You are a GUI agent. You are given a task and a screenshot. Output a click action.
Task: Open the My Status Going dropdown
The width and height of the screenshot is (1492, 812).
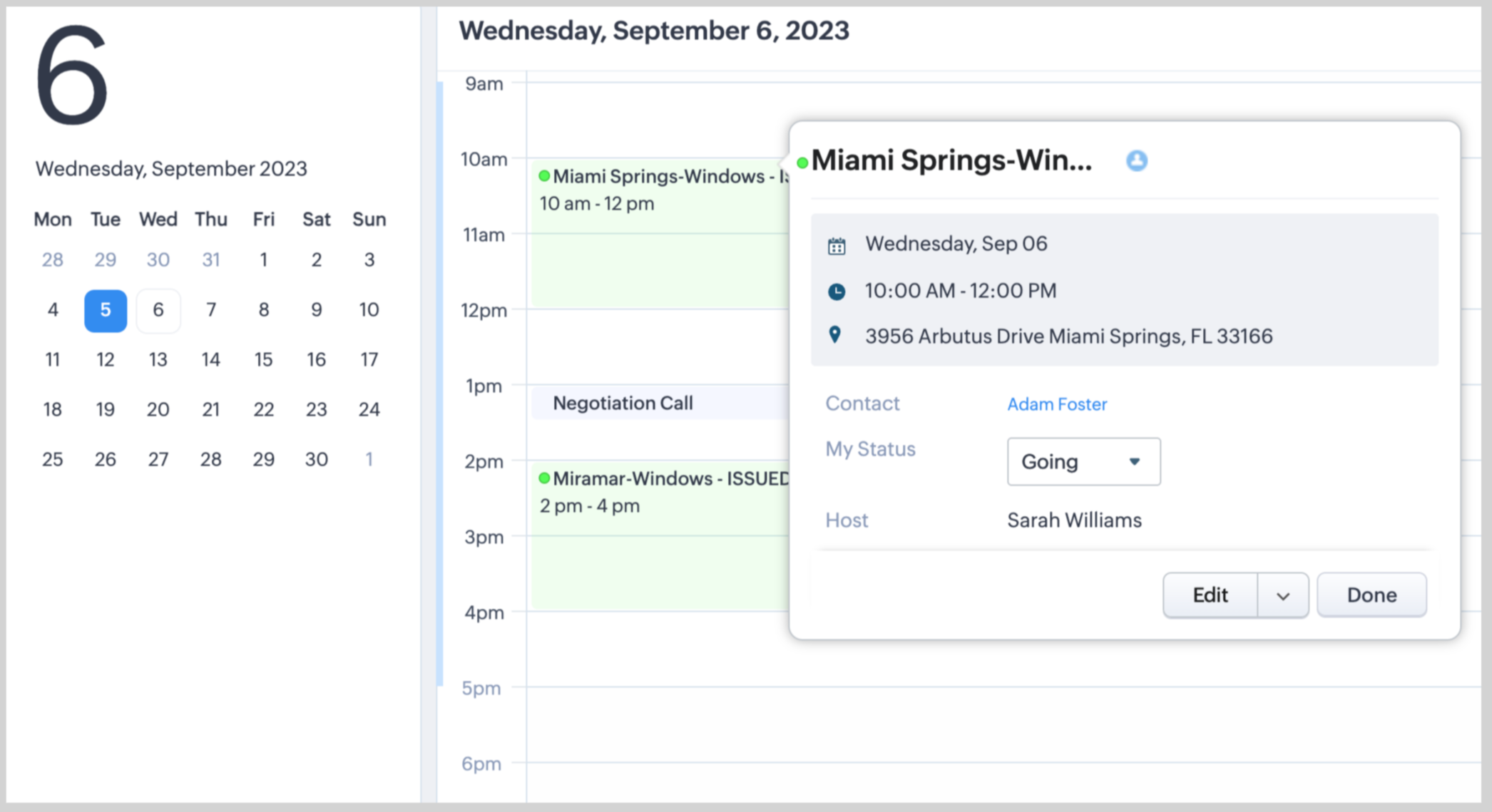(x=1083, y=462)
